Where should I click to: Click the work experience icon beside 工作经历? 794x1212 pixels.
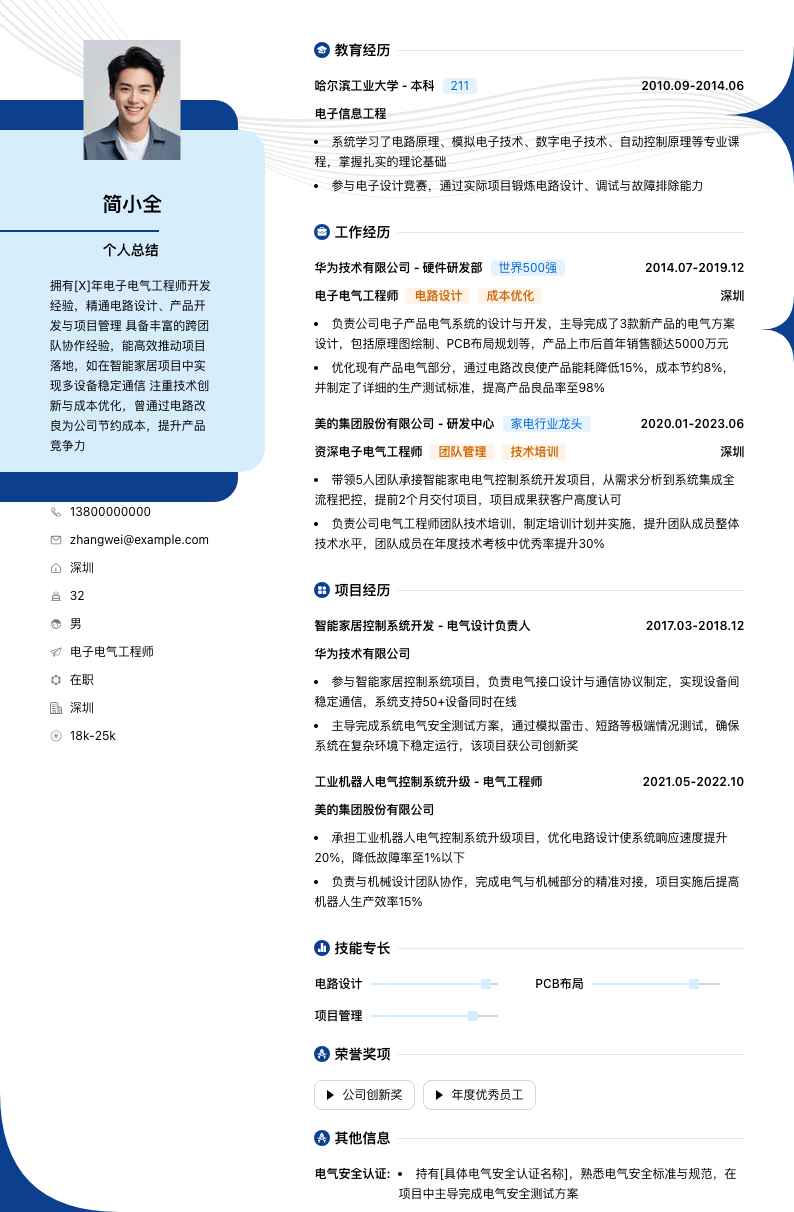point(322,232)
